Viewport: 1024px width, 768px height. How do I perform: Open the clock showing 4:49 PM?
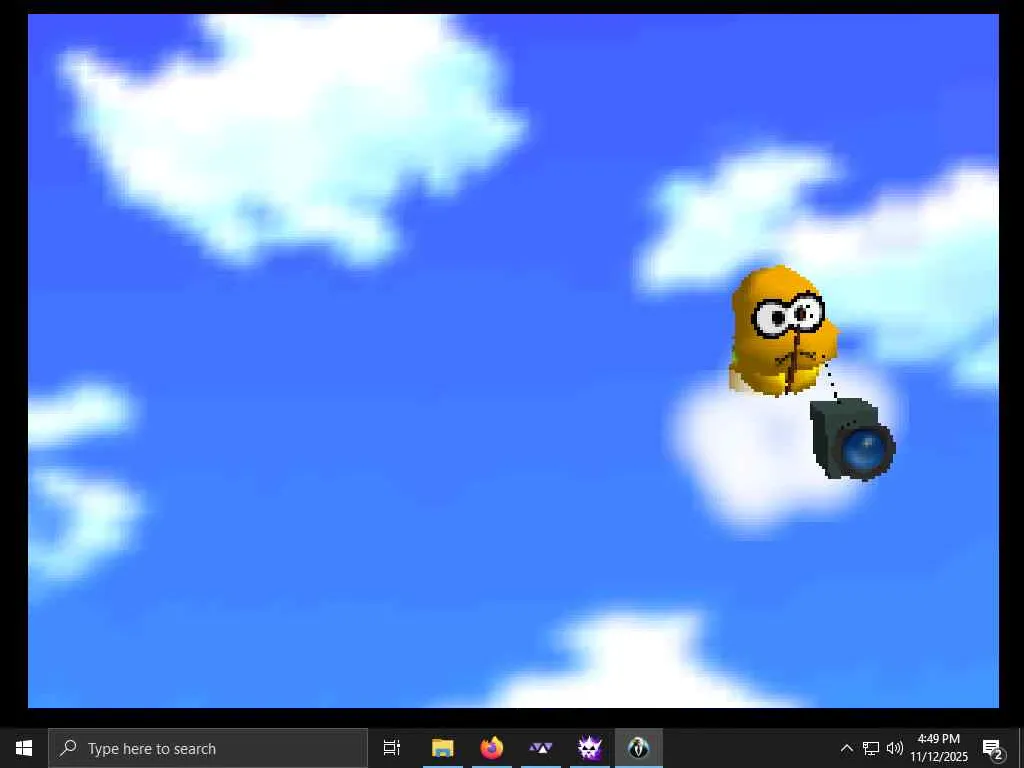[939, 748]
